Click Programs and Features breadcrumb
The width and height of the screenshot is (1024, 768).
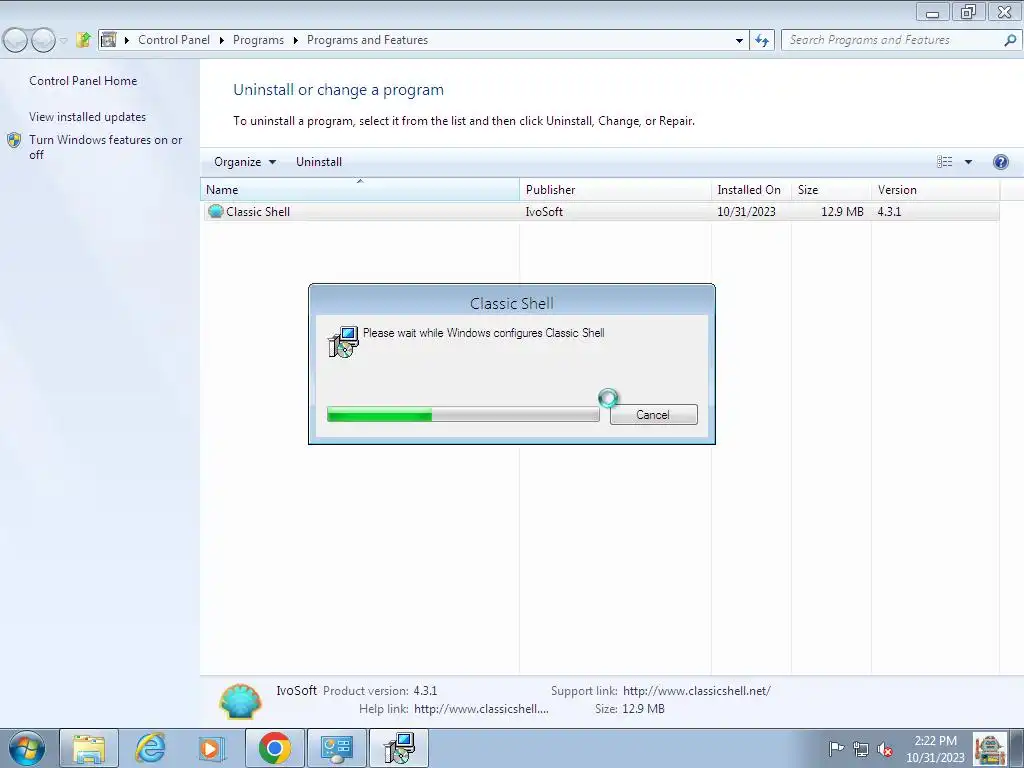367,40
